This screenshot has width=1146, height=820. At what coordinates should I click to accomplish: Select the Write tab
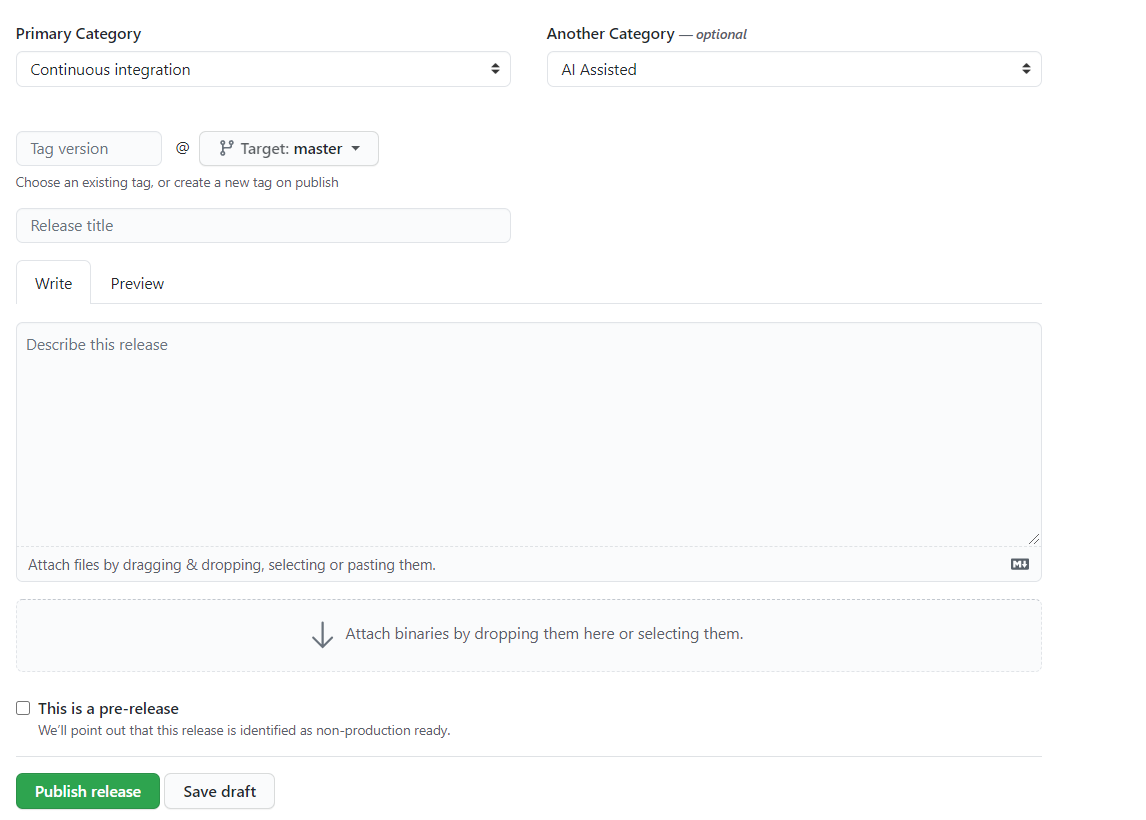coord(54,283)
